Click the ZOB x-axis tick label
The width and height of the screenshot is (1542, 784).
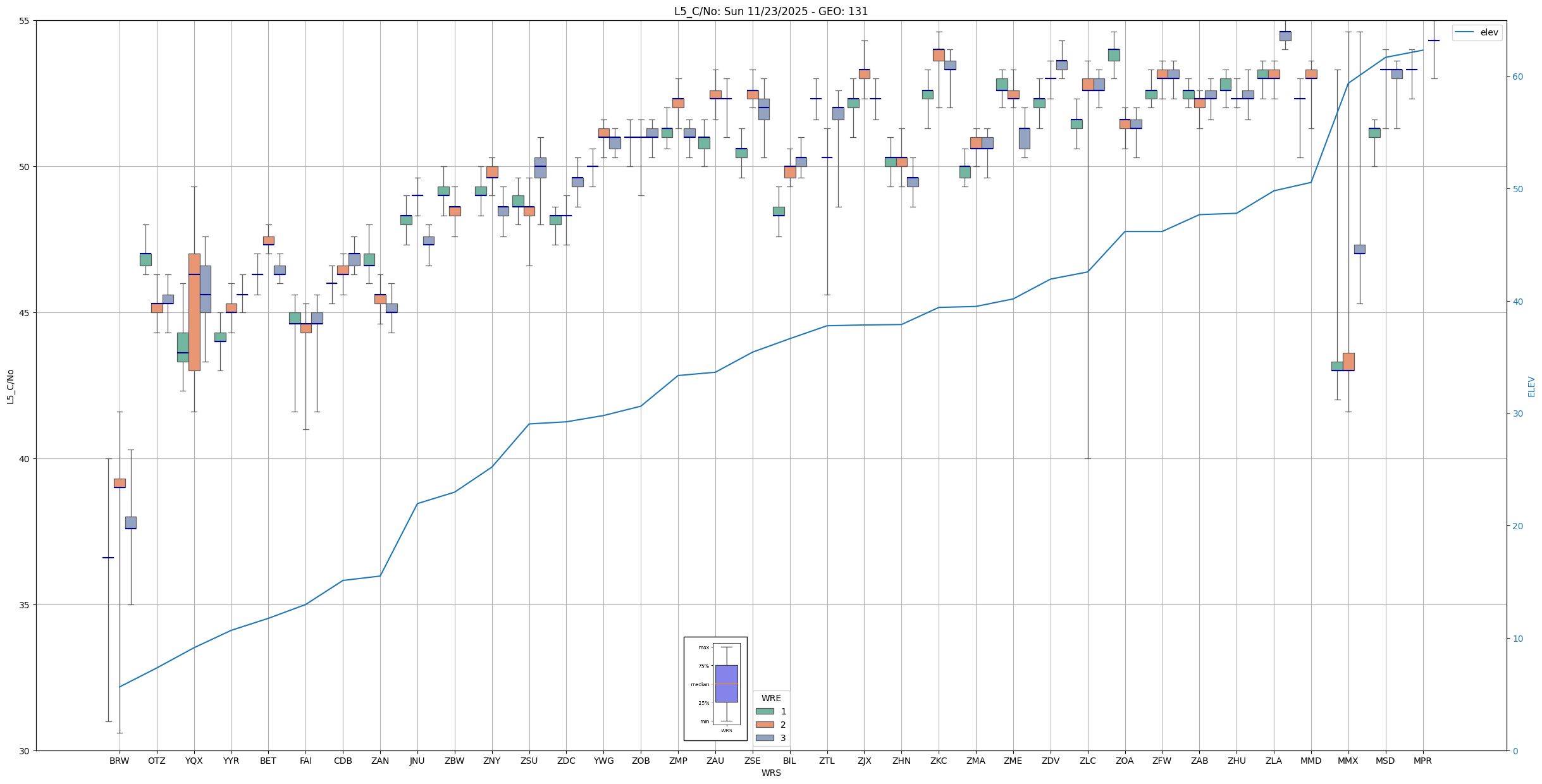(641, 761)
